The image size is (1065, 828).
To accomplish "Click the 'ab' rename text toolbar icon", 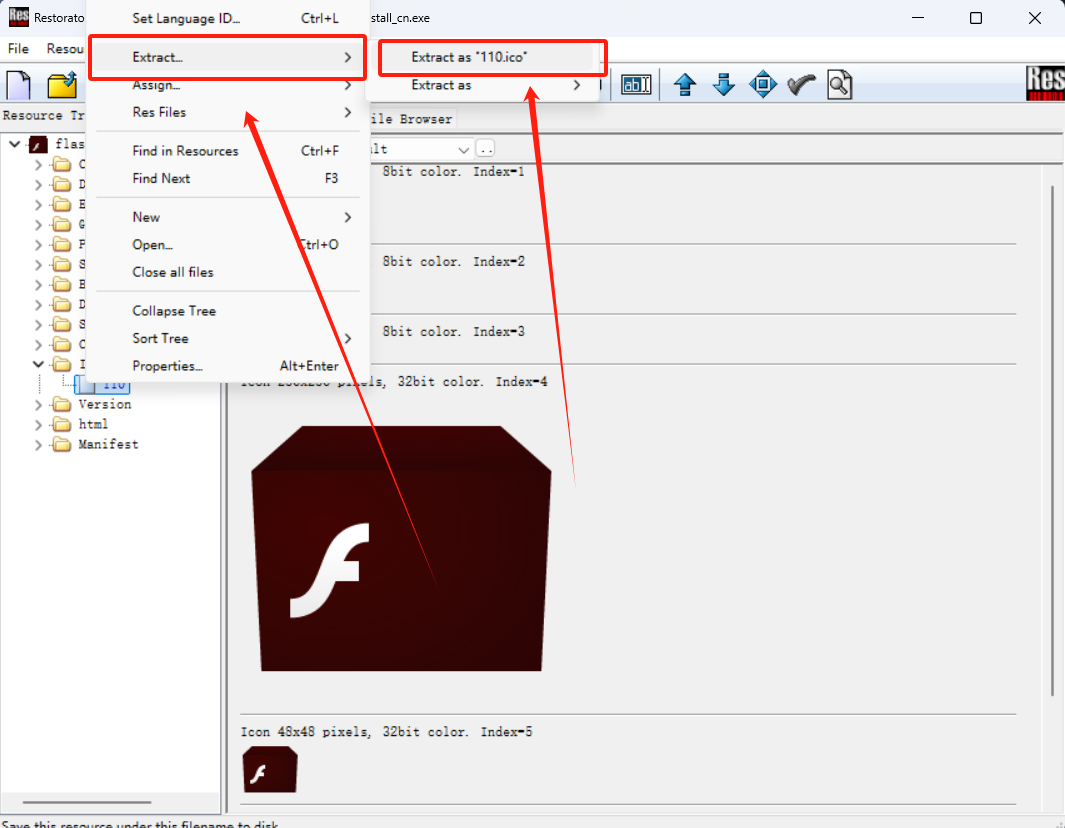I will pos(636,84).
